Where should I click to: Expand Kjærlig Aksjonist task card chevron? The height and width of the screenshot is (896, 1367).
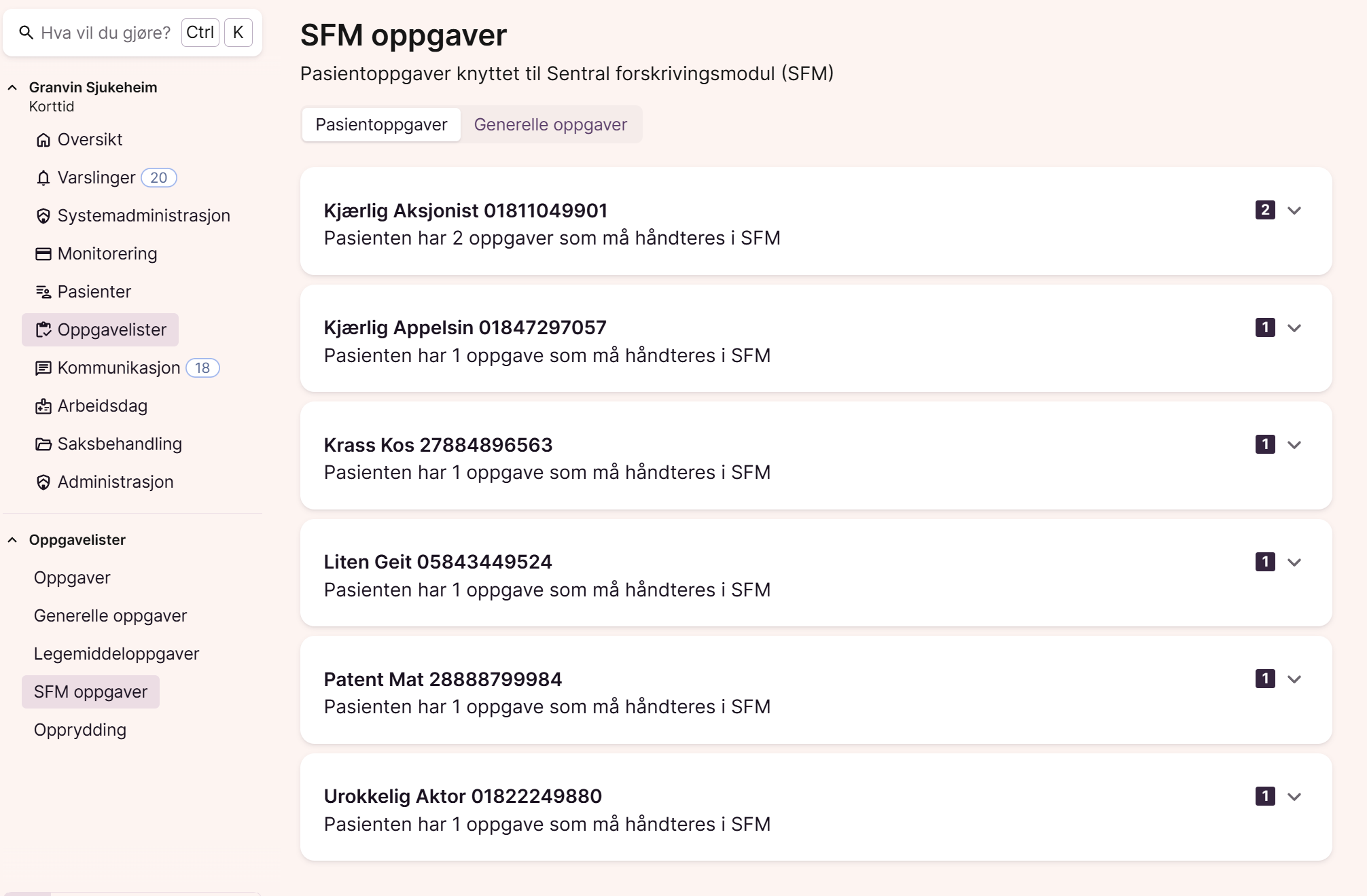[x=1294, y=211]
